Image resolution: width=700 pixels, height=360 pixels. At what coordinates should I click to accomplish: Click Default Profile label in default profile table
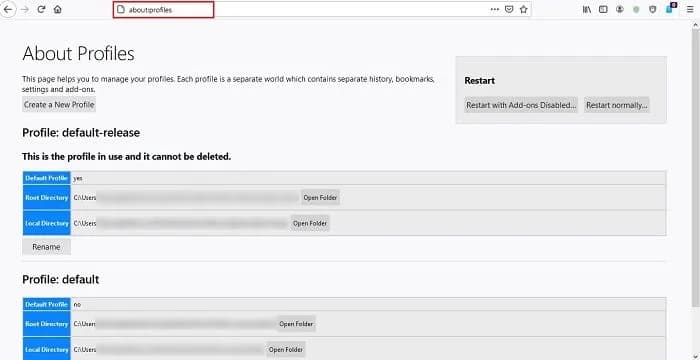point(46,305)
